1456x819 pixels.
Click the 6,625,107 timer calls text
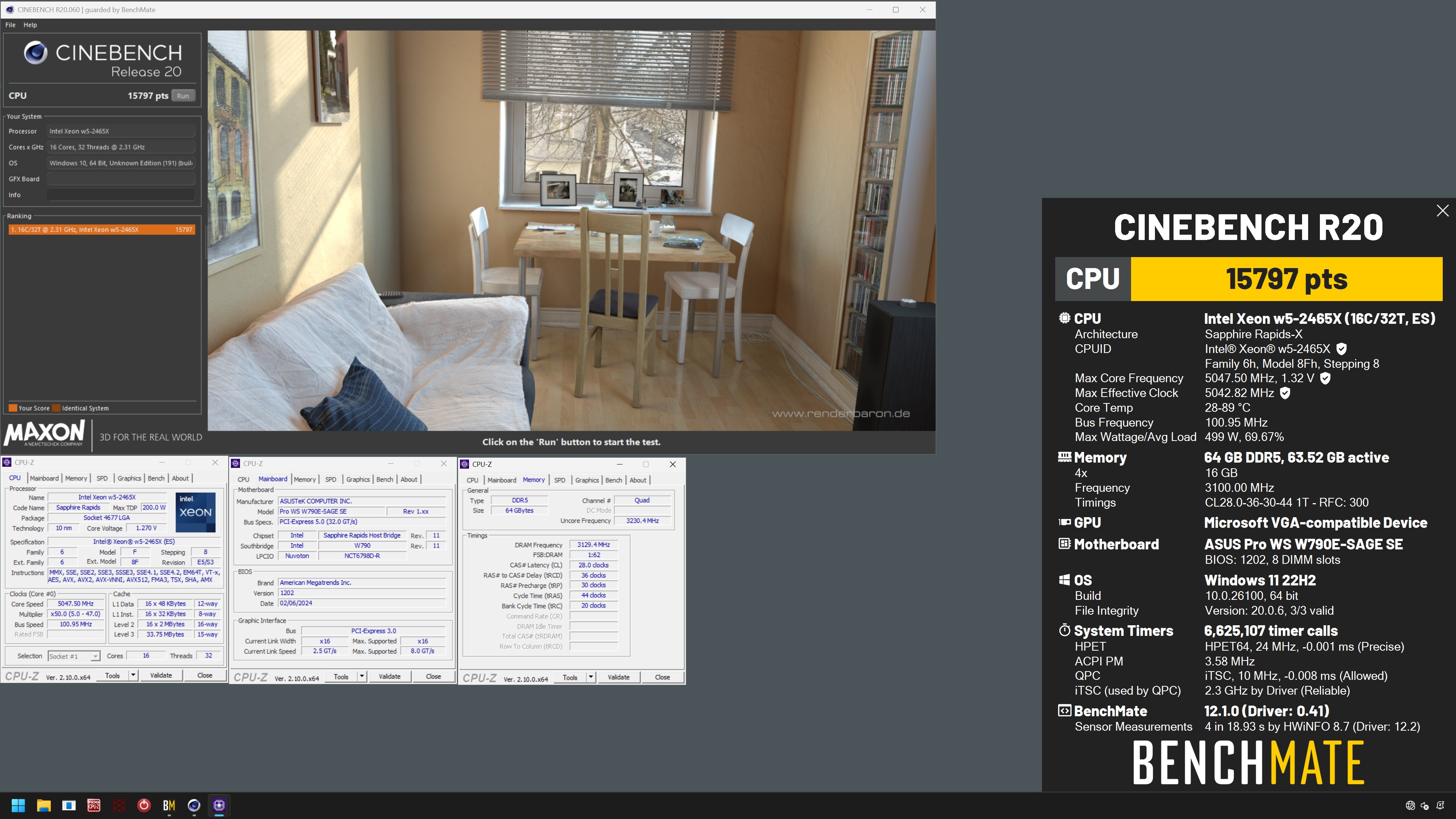(1271, 631)
